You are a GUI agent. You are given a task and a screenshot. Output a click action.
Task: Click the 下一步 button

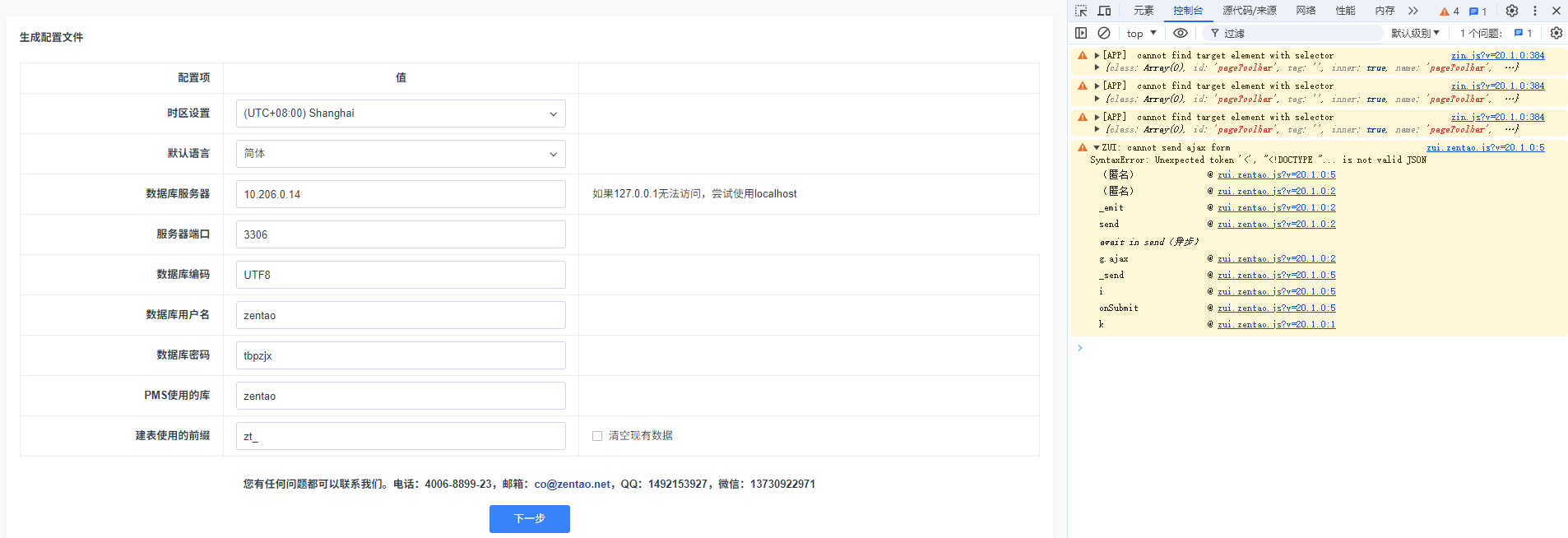530,519
